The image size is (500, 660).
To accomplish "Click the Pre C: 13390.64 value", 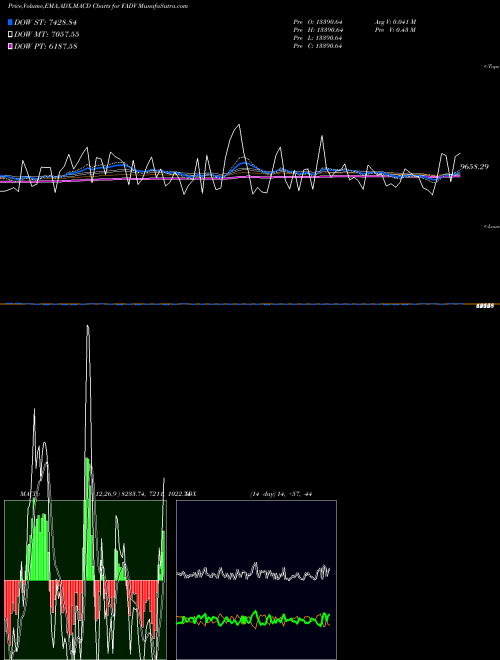I will (x=318, y=46).
